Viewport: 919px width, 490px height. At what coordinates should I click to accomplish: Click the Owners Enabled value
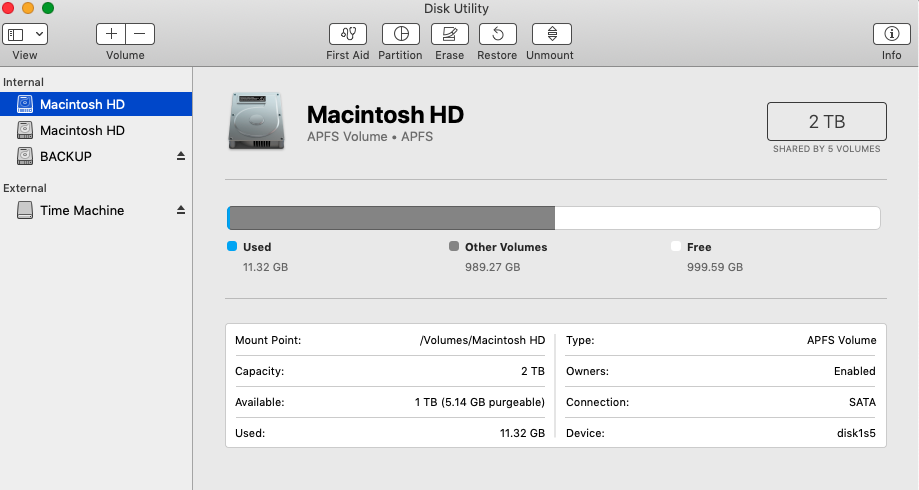coord(855,371)
